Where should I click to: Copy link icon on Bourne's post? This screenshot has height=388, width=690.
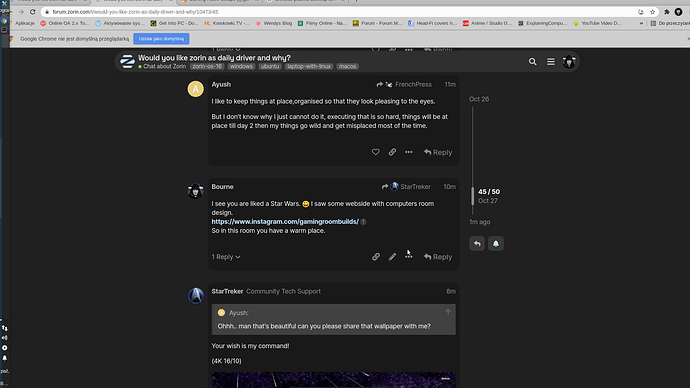click(x=375, y=256)
